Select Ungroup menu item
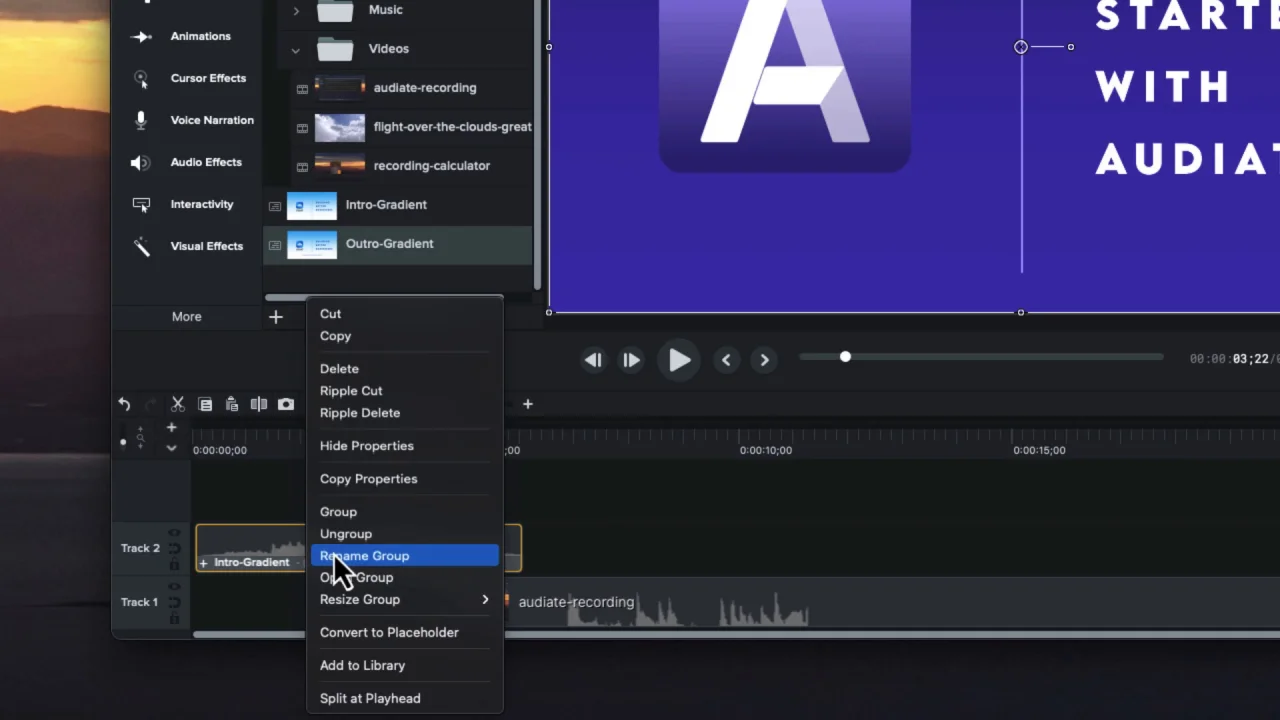This screenshot has height=720, width=1280. pyautogui.click(x=346, y=534)
